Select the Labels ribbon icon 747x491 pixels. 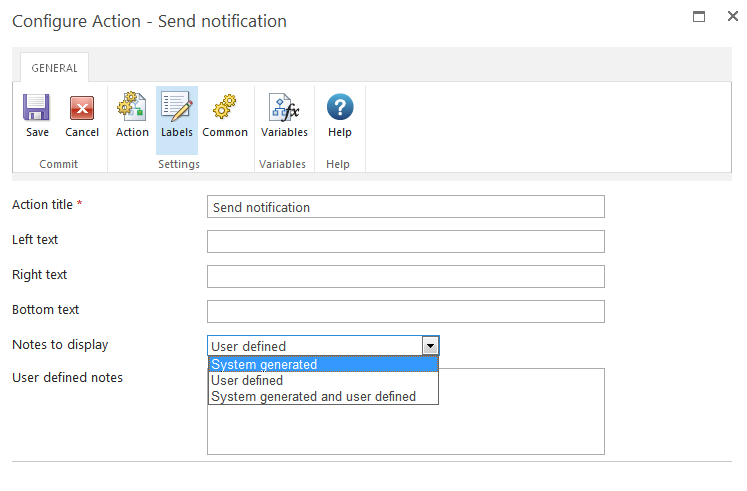(x=177, y=108)
